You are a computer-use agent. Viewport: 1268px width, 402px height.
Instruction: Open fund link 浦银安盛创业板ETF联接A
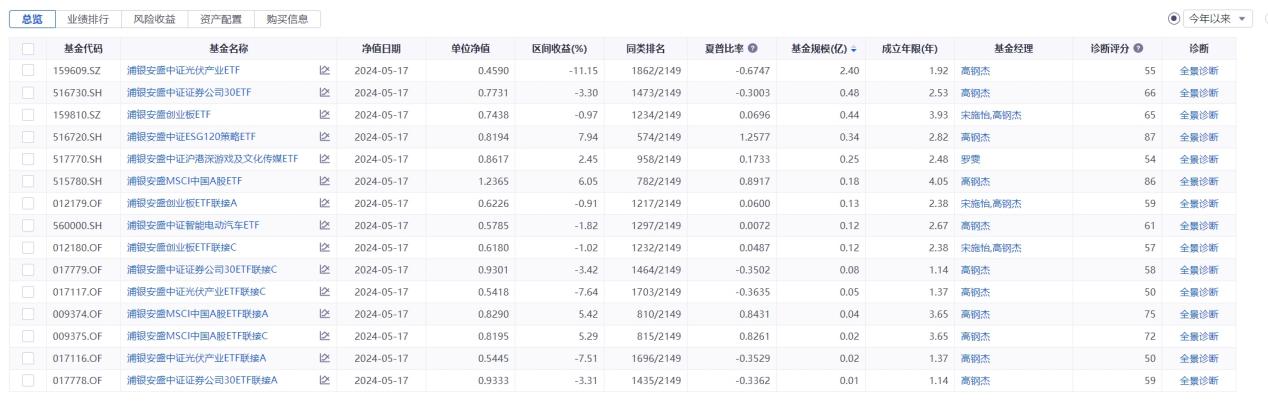coord(182,203)
